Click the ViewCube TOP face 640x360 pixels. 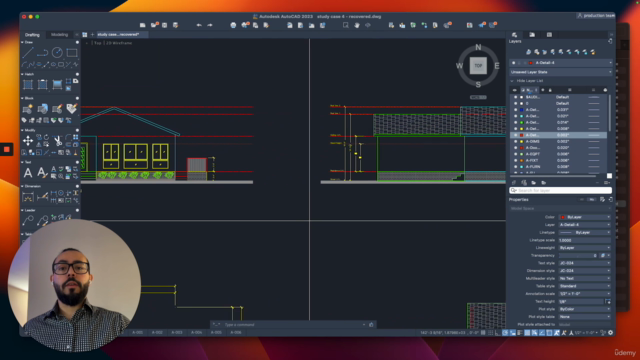coord(478,66)
